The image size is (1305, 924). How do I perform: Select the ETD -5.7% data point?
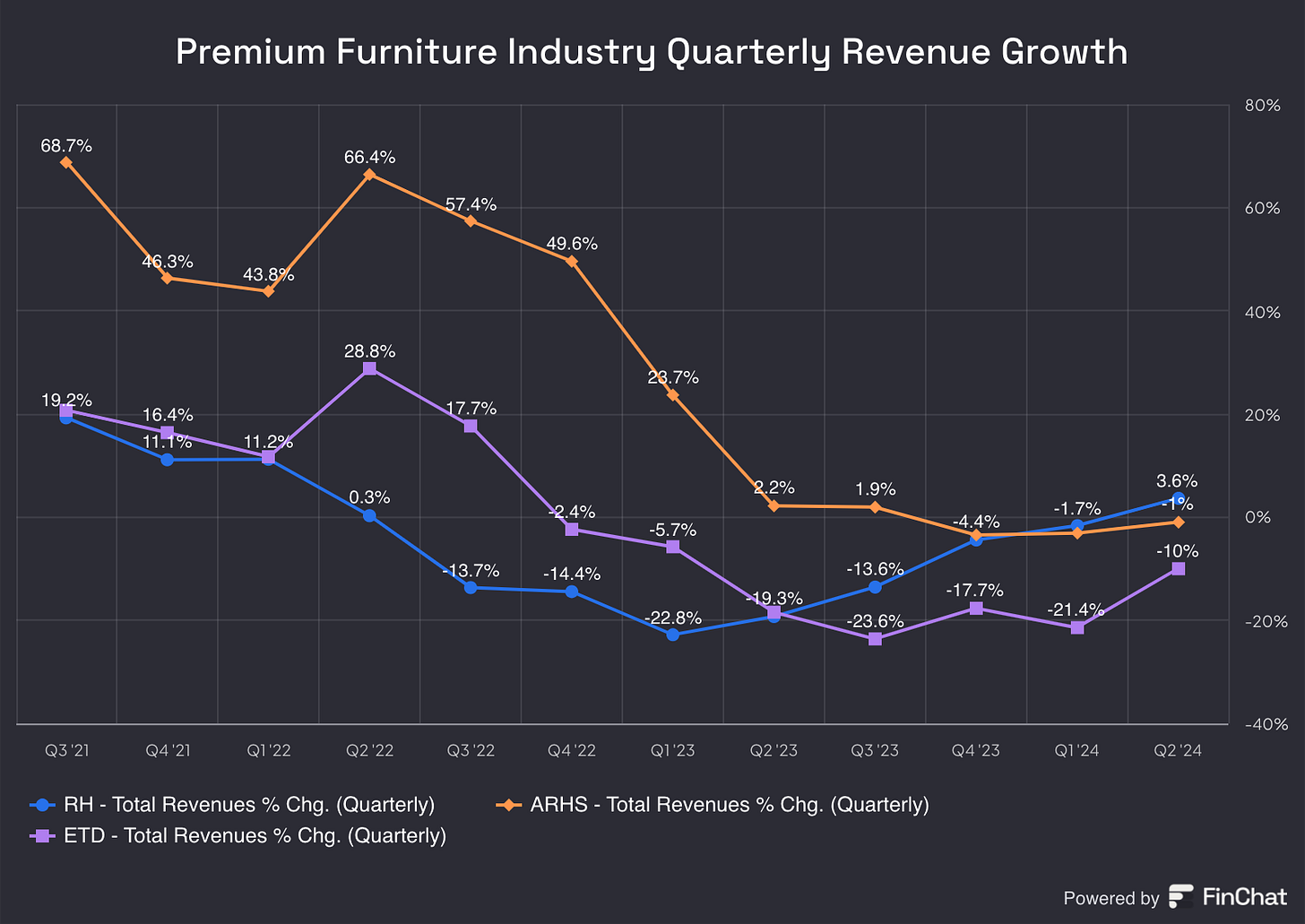[x=673, y=547]
